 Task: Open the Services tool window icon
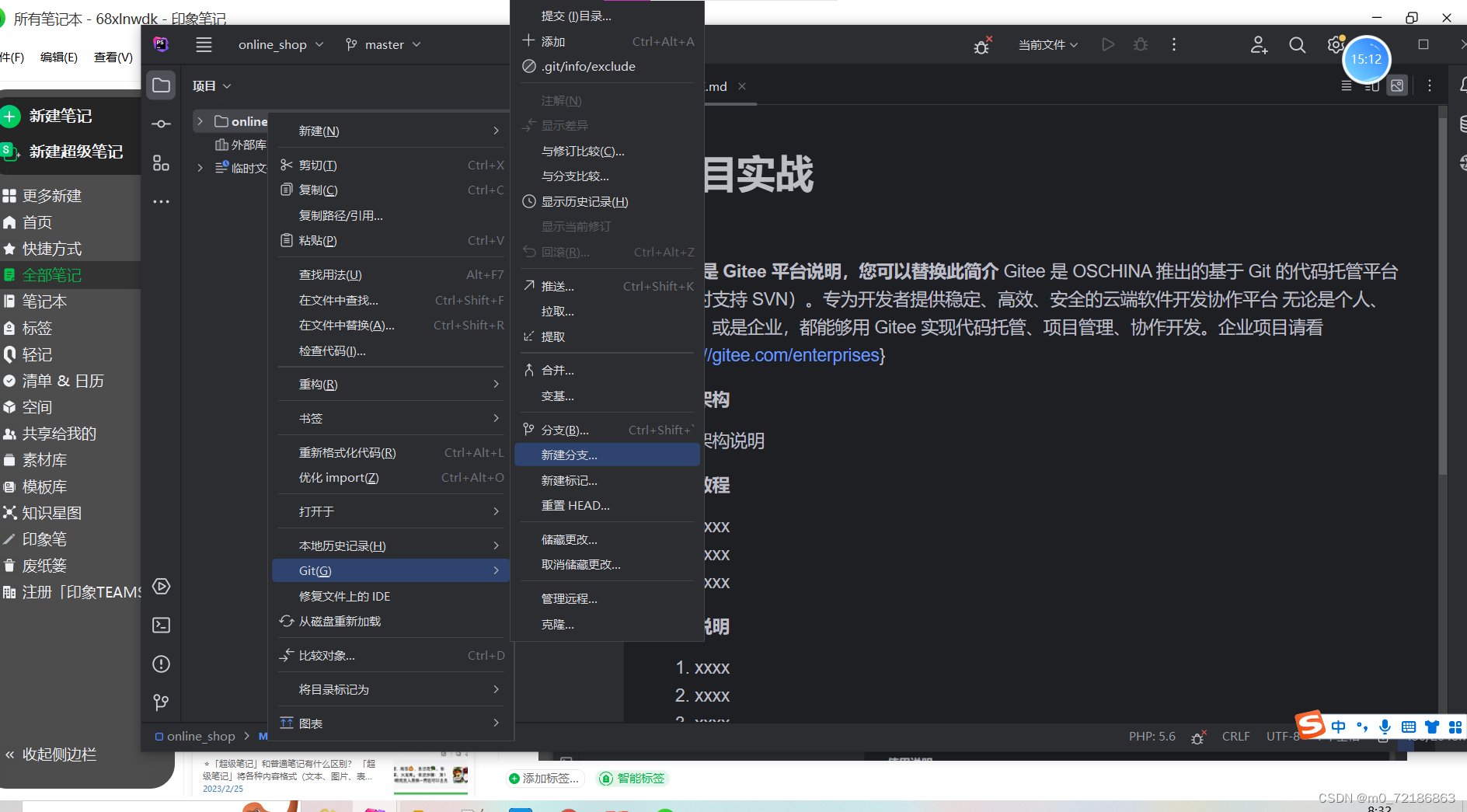coord(161,587)
